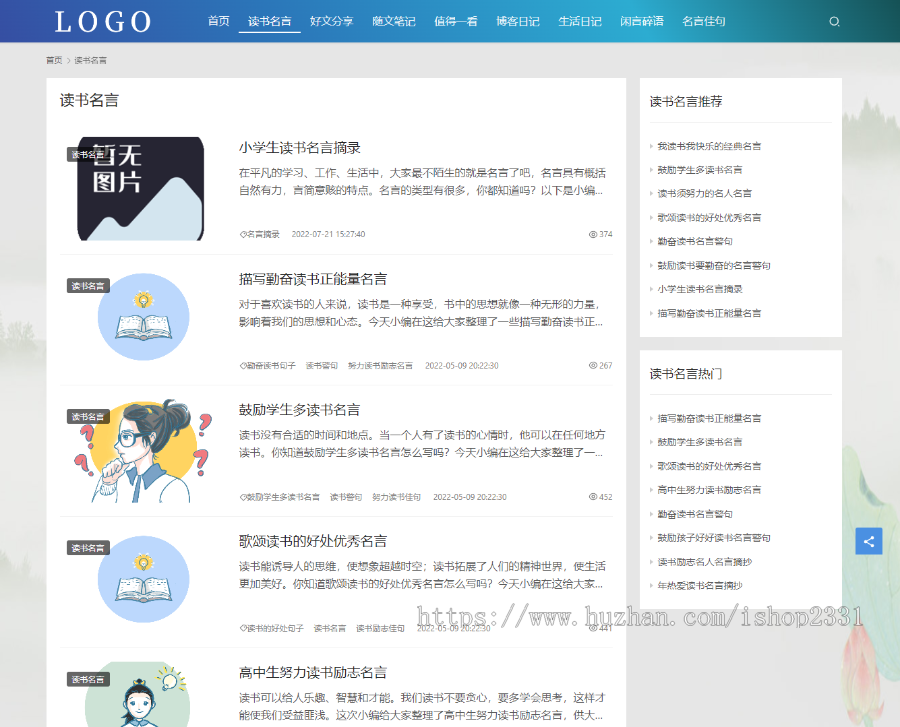Open article title 描写勤奋读书正能量名言
The image size is (900, 727).
pyautogui.click(x=313, y=279)
